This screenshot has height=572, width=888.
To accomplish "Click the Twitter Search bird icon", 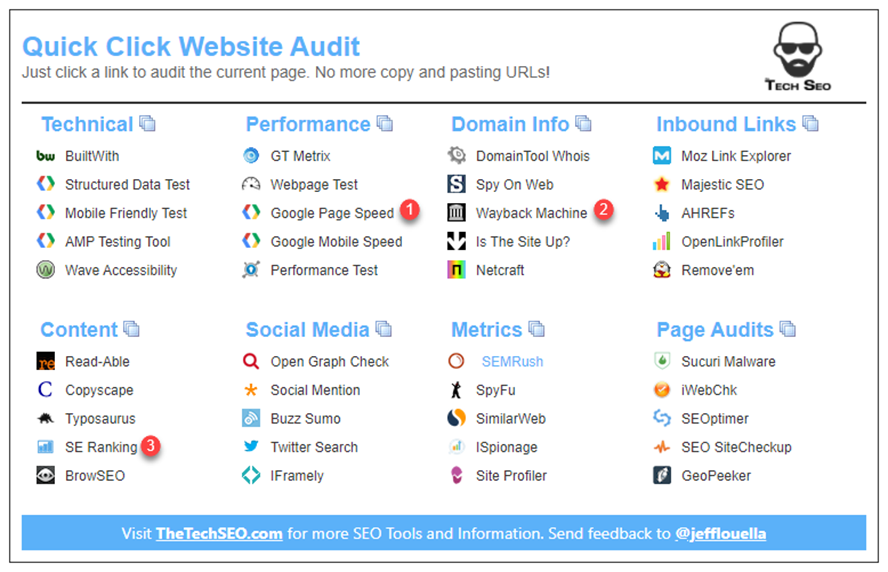I will [251, 447].
